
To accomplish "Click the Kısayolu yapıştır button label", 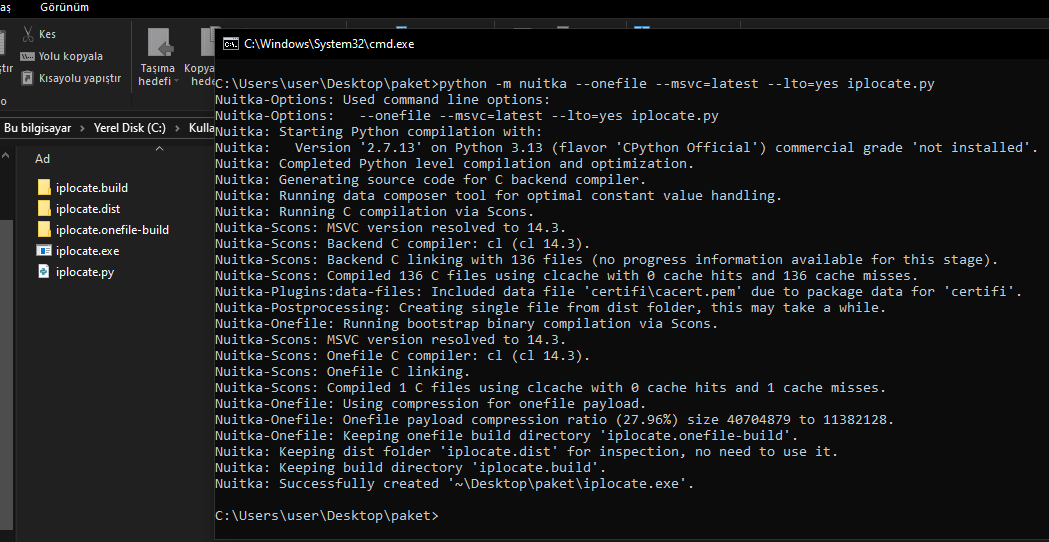I will [x=80, y=78].
